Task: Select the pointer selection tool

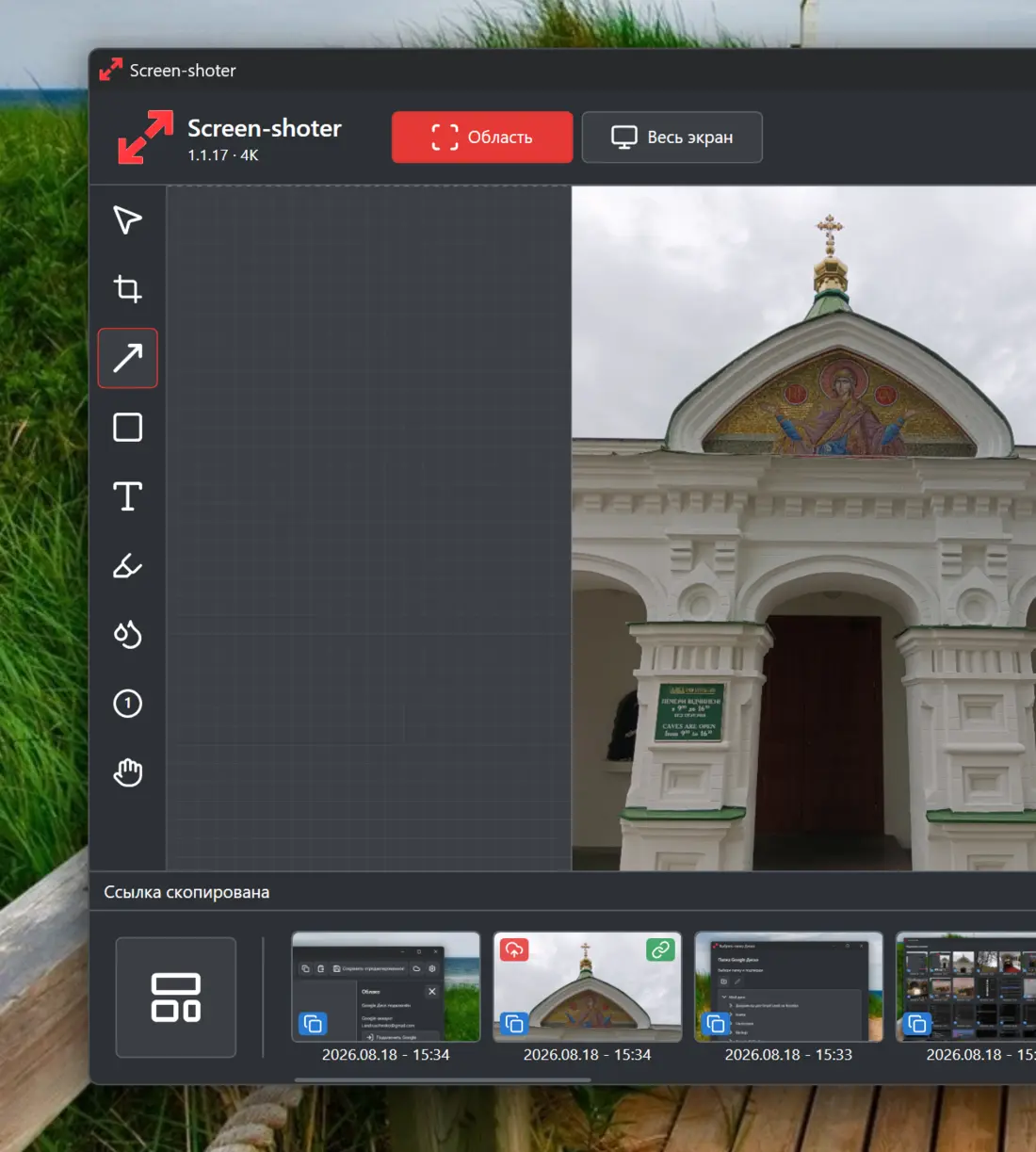Action: coord(127,220)
